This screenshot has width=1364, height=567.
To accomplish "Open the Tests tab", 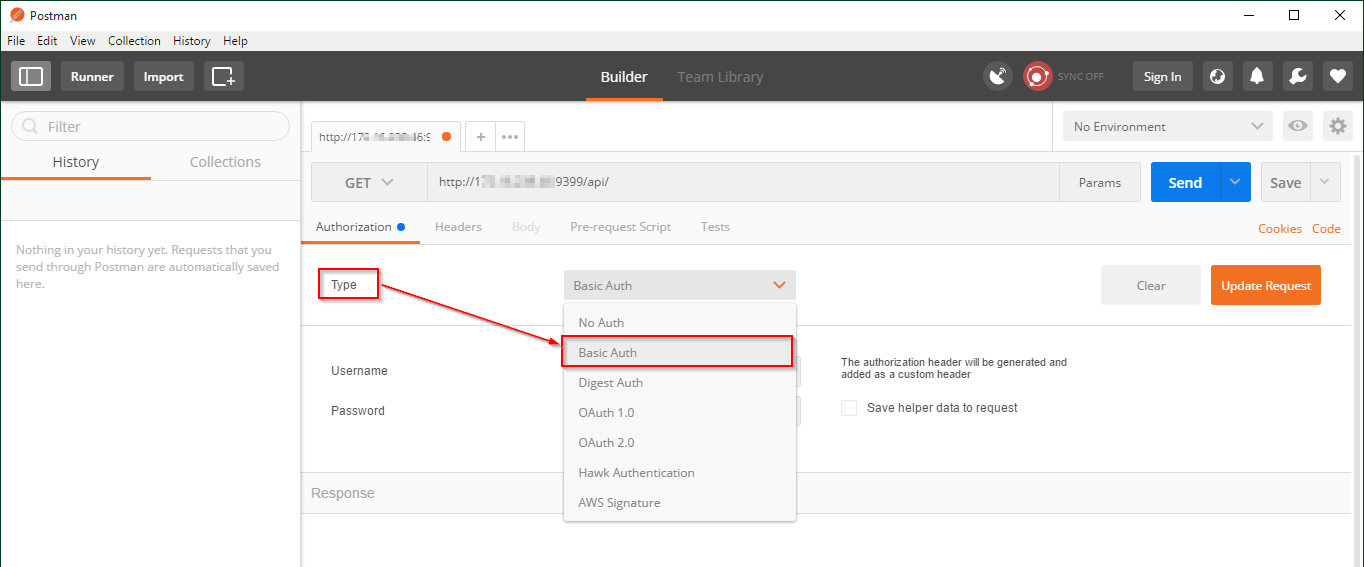I will coord(715,227).
